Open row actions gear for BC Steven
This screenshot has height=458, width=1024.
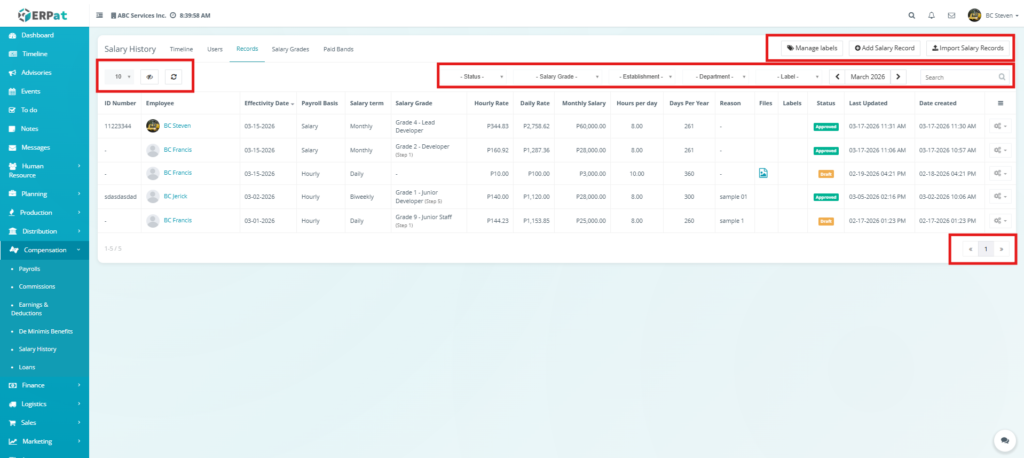coord(1000,126)
